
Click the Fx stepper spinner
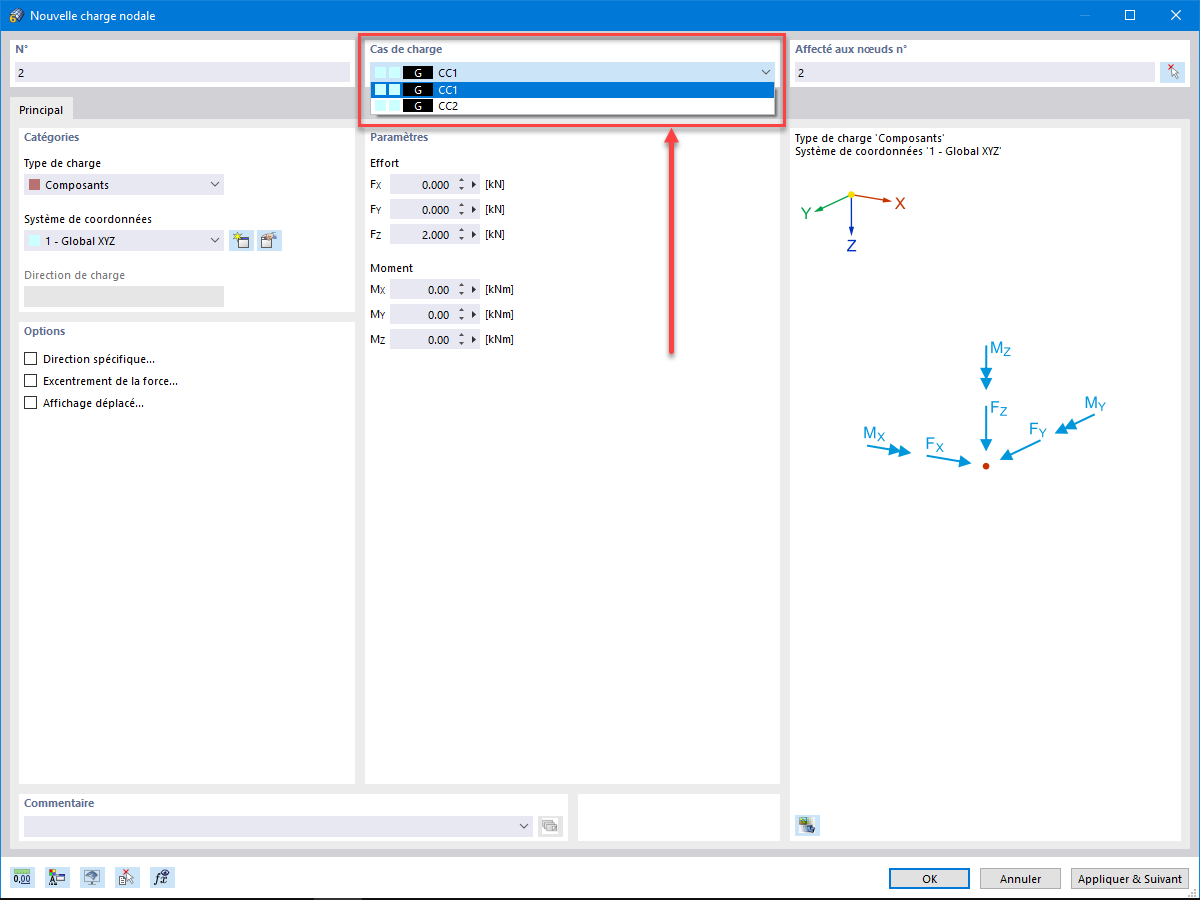tap(461, 185)
